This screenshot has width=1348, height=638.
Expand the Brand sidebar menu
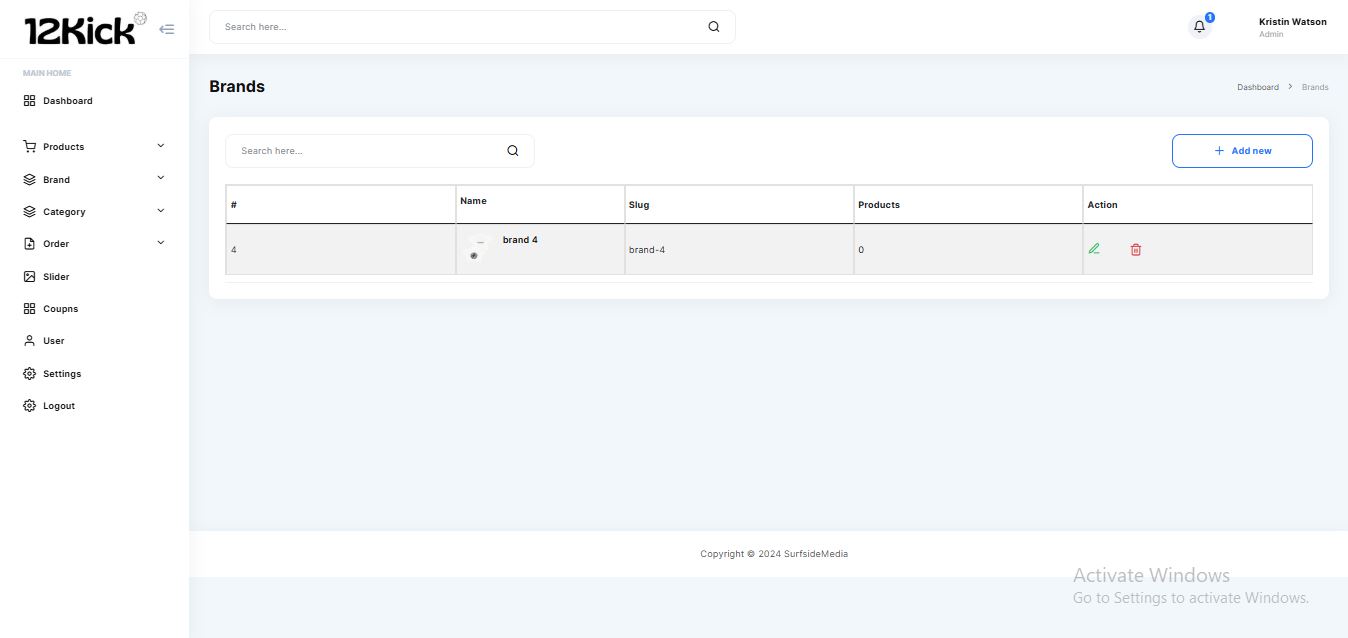57,180
